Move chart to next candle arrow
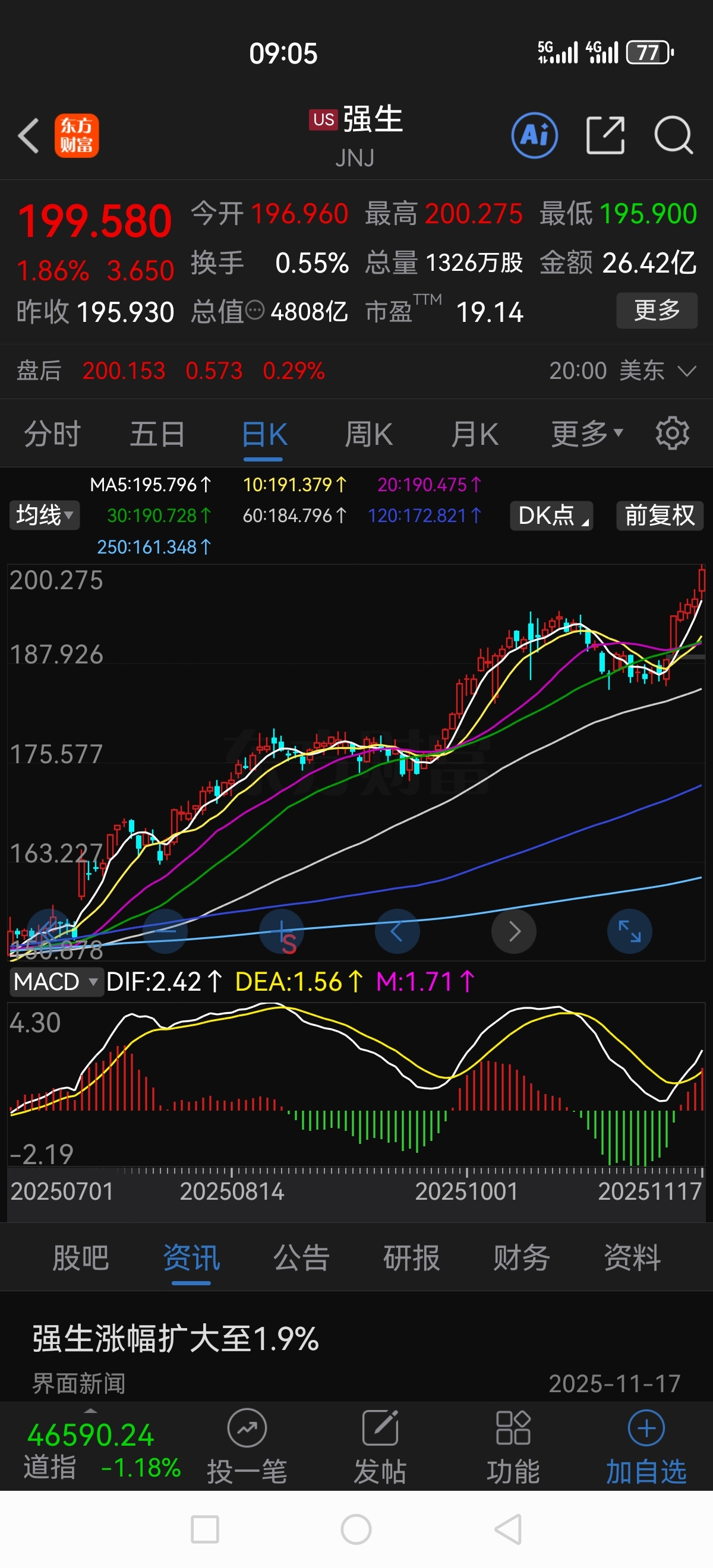The width and height of the screenshot is (713, 1568). [x=514, y=931]
